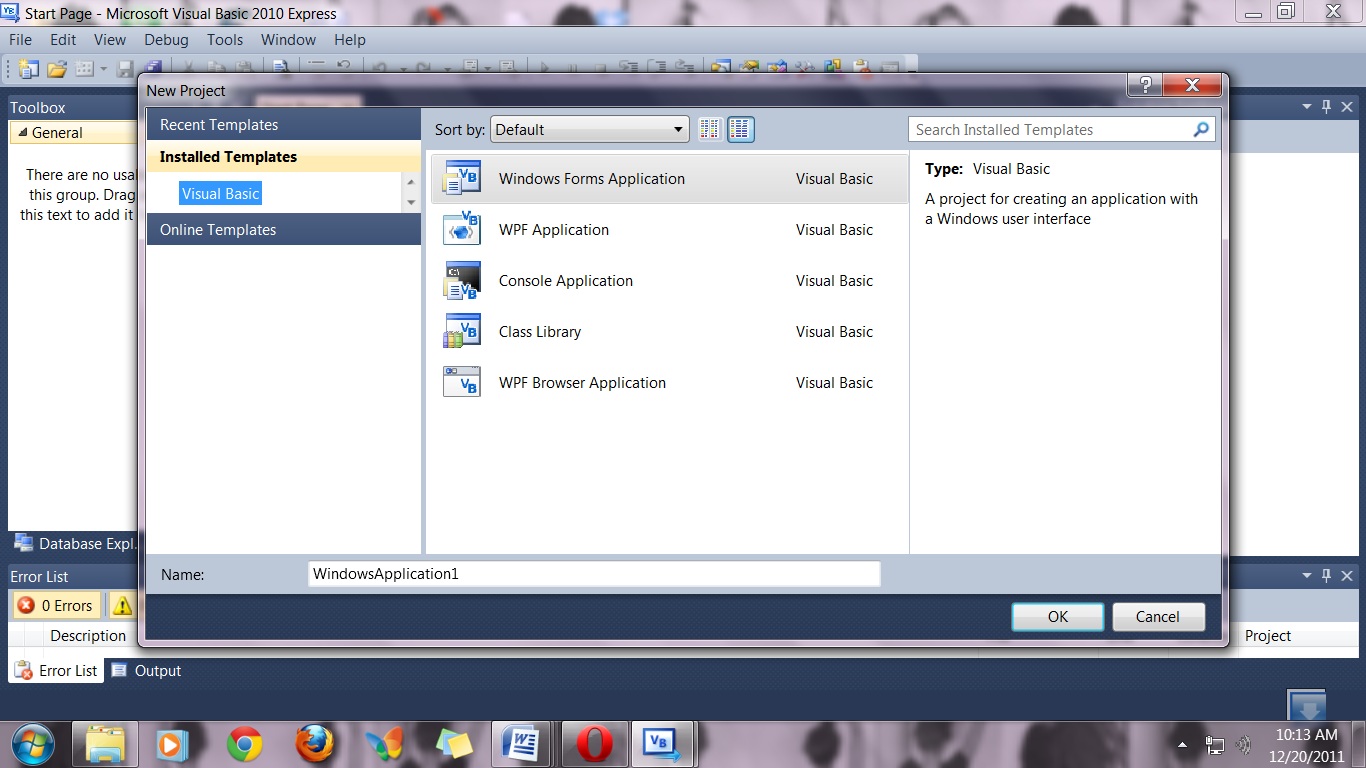1366x768 pixels.
Task: Toggle auto-hide pin on the Toolbox panel
Action: click(x=1327, y=107)
